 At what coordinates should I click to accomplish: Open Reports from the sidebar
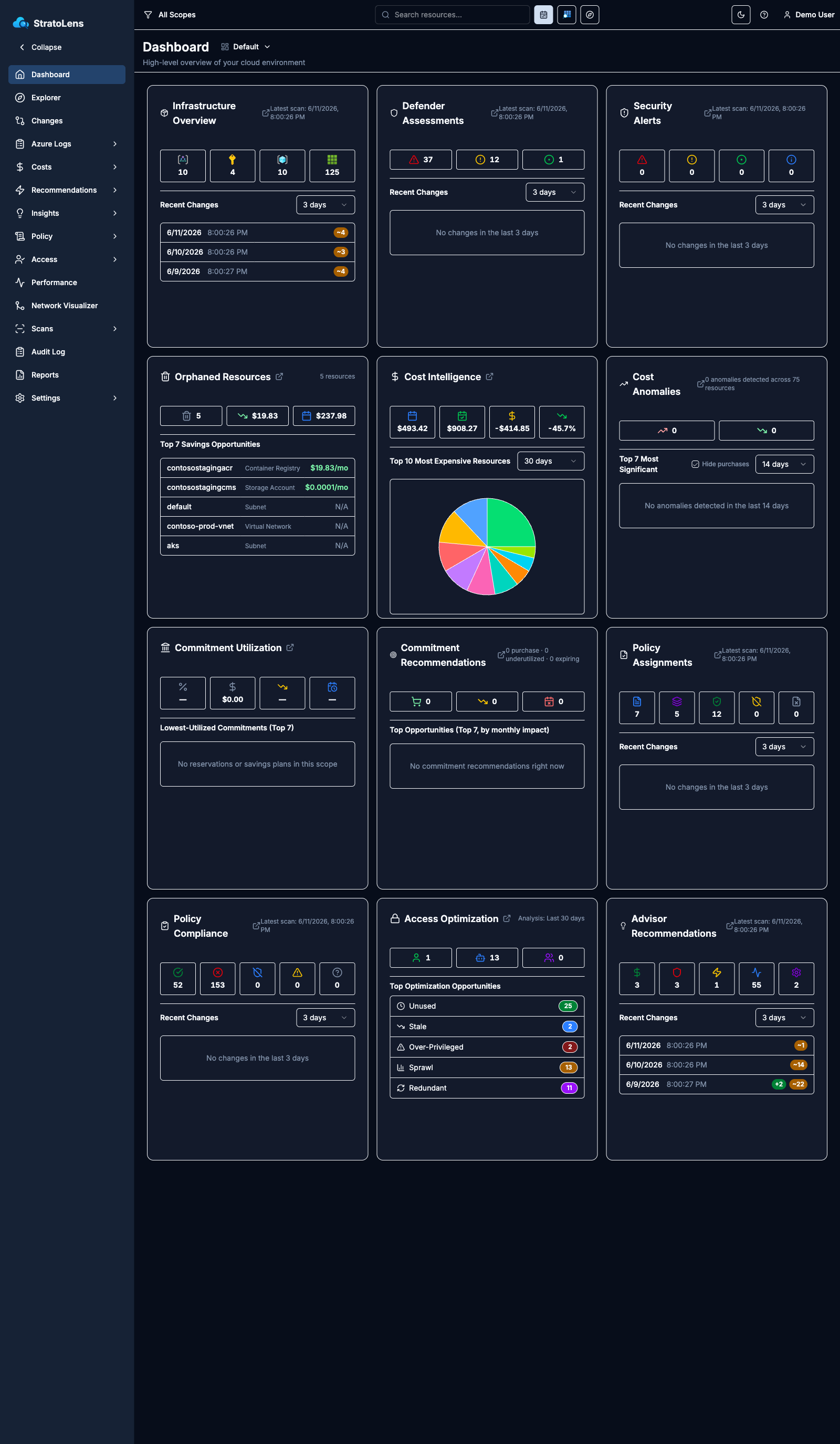pos(67,375)
